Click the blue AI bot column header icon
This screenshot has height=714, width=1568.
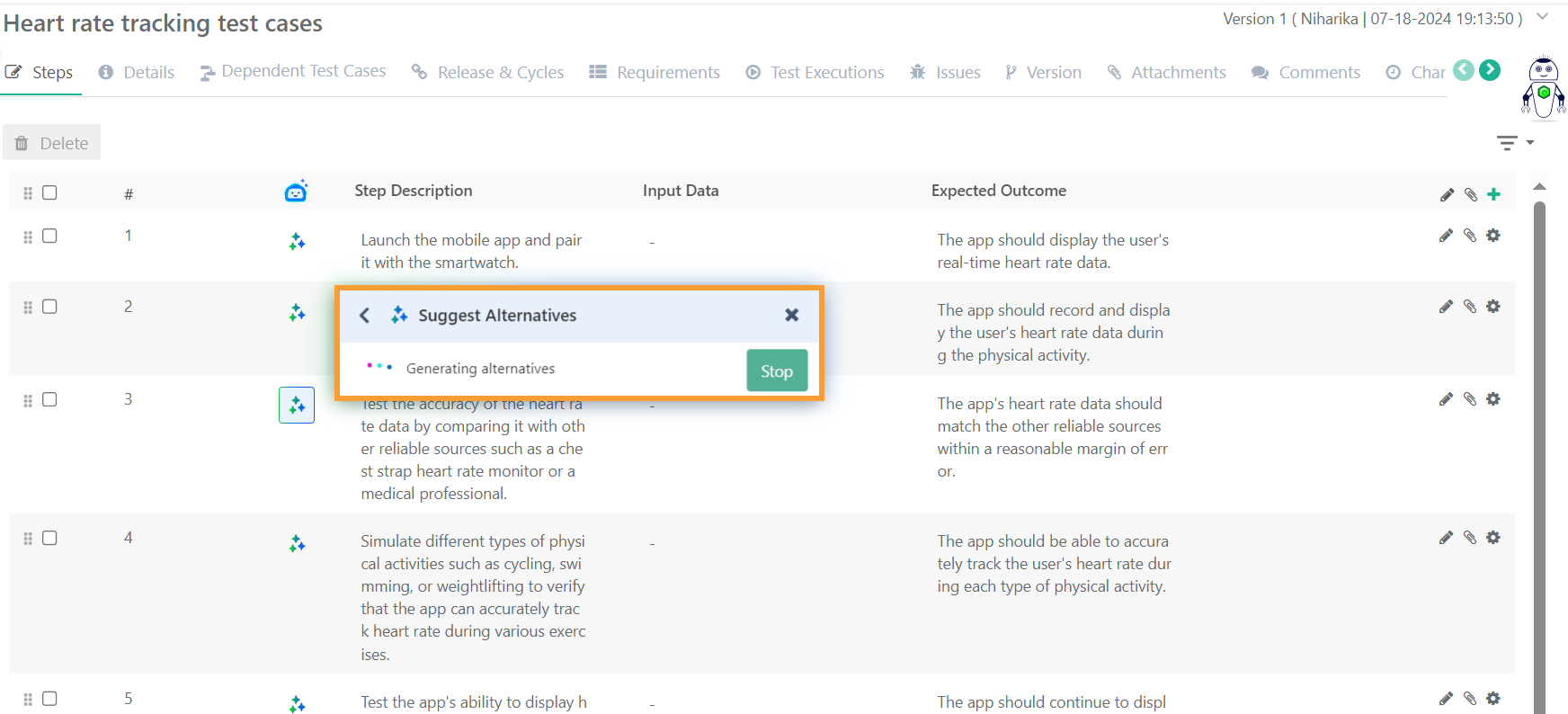(x=296, y=192)
